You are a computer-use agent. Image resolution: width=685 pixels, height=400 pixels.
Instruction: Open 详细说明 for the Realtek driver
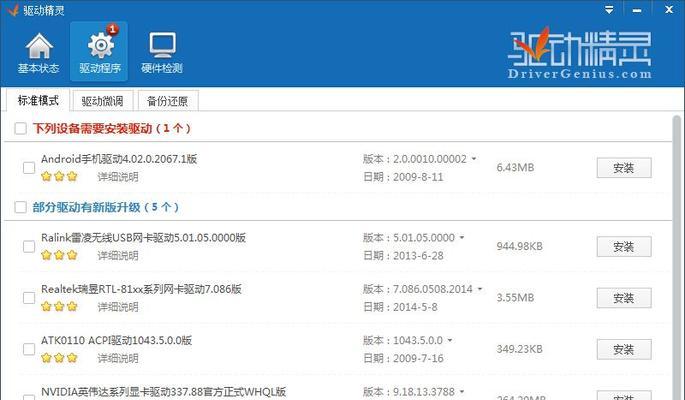click(118, 307)
